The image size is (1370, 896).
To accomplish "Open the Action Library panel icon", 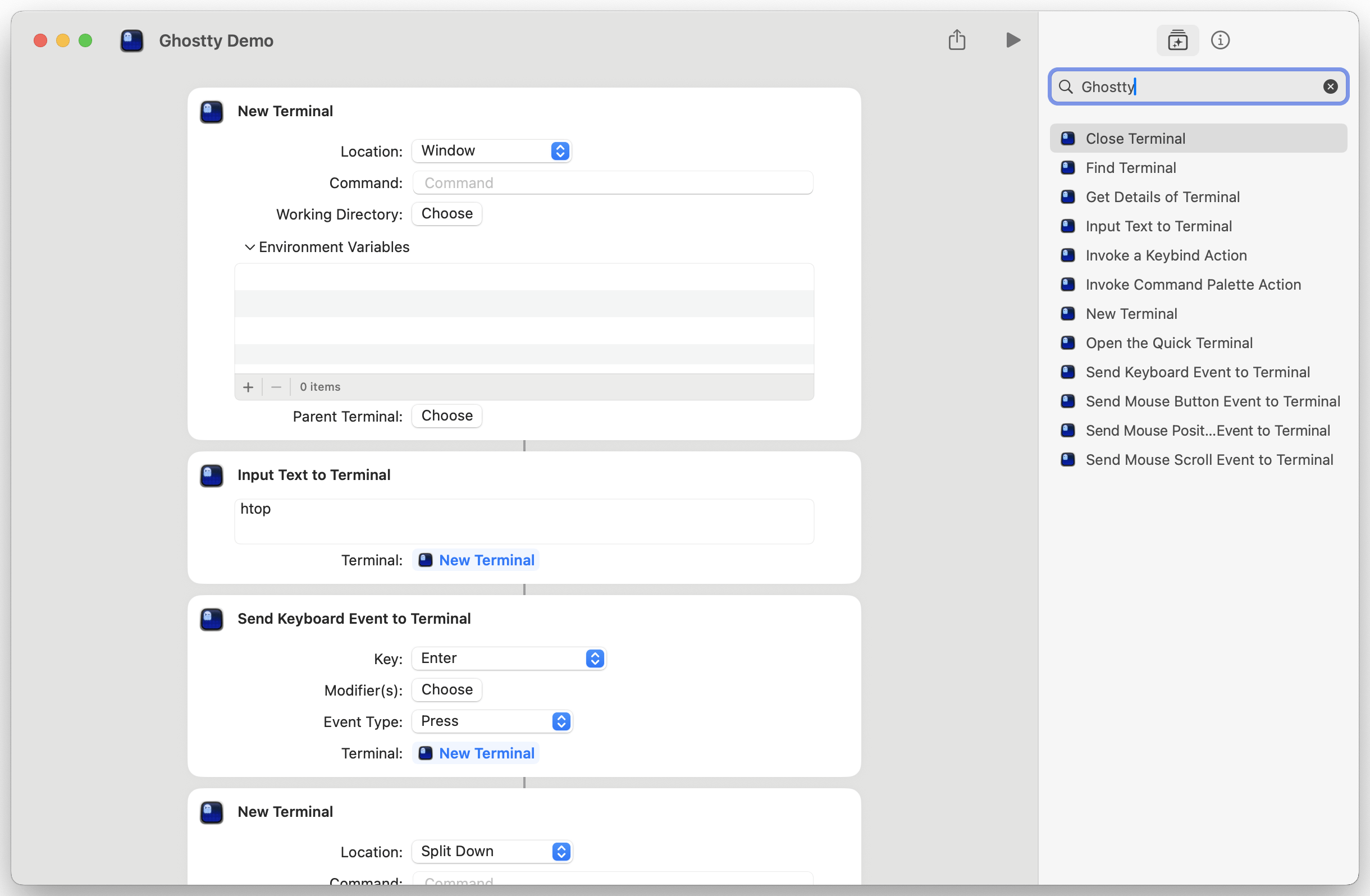I will (x=1177, y=40).
